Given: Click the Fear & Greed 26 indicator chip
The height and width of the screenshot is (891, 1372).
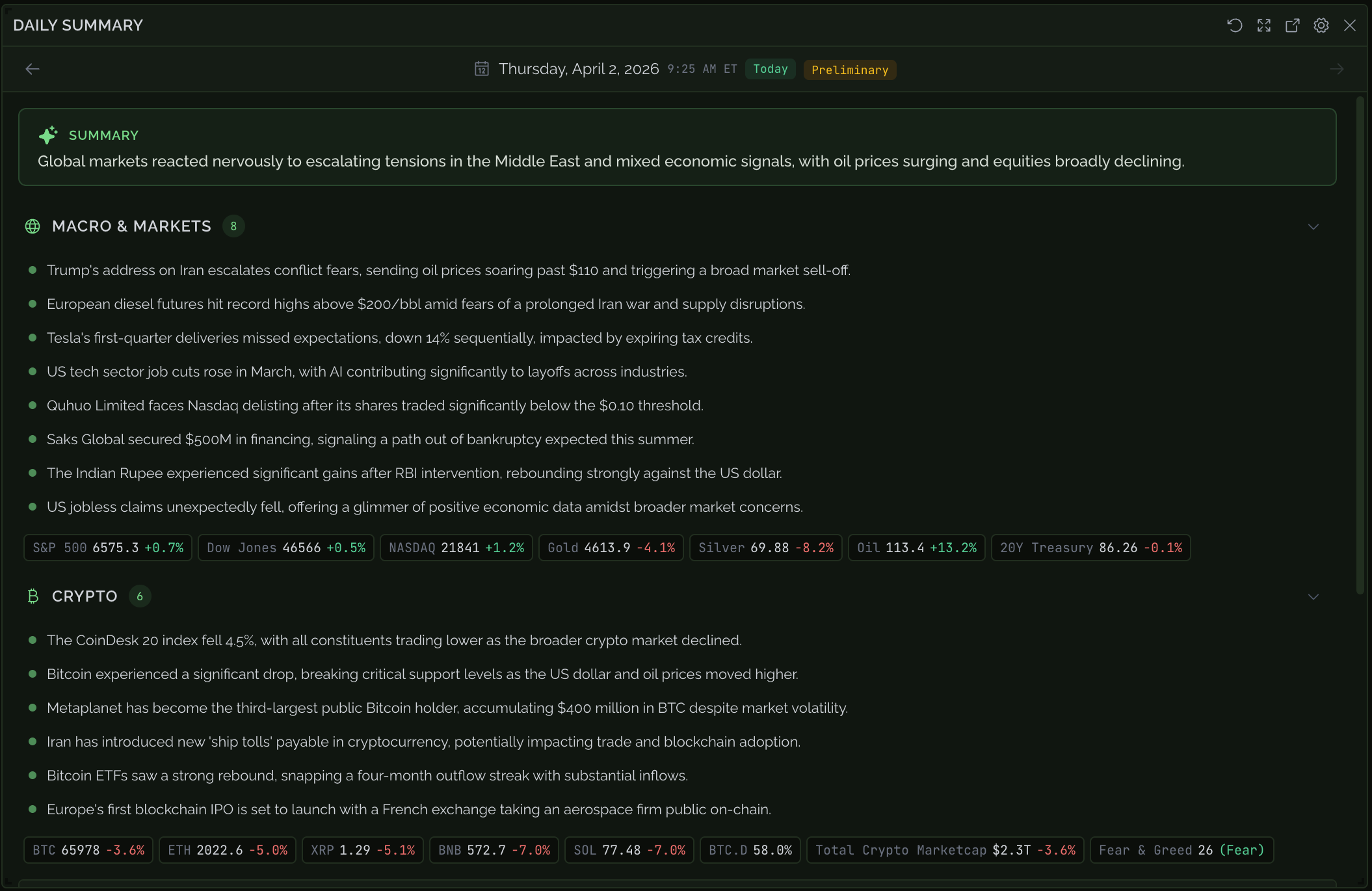Looking at the screenshot, I should [x=1181, y=849].
